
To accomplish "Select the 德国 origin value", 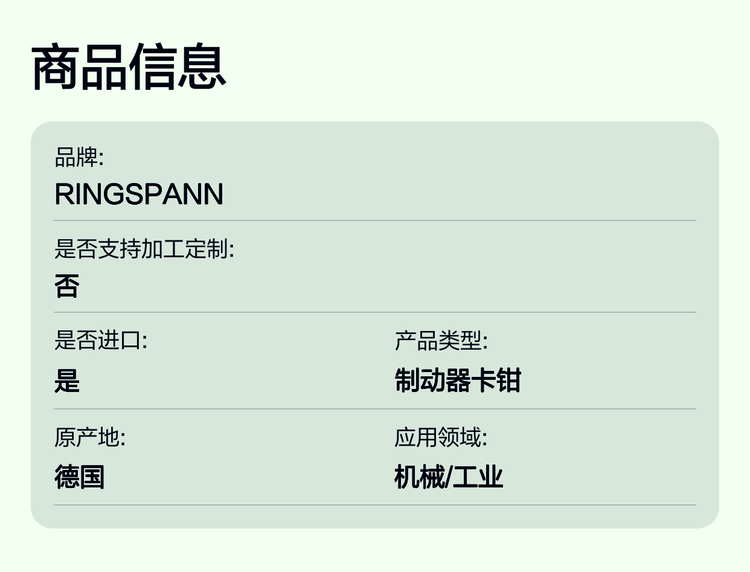I will pyautogui.click(x=79, y=476).
